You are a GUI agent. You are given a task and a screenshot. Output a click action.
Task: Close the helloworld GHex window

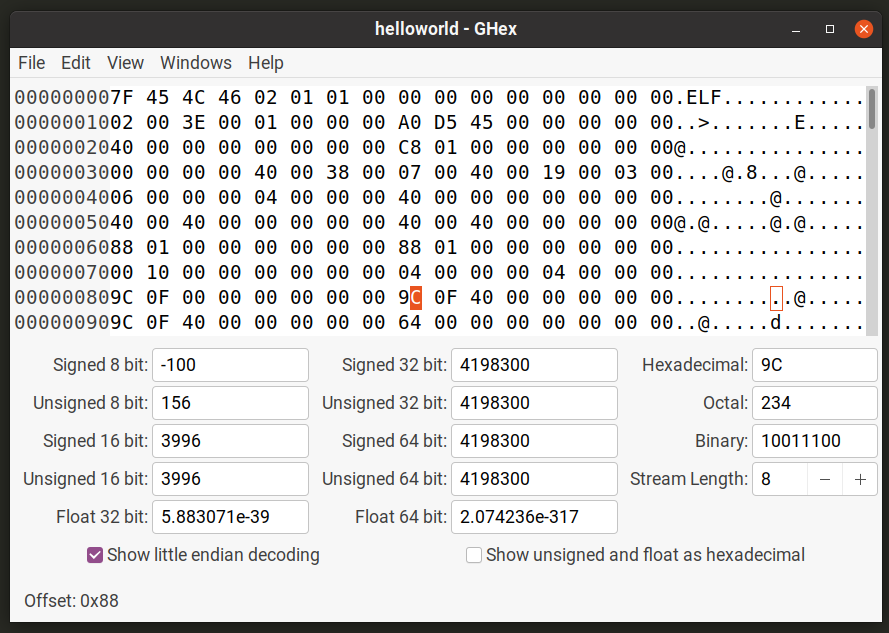click(862, 29)
